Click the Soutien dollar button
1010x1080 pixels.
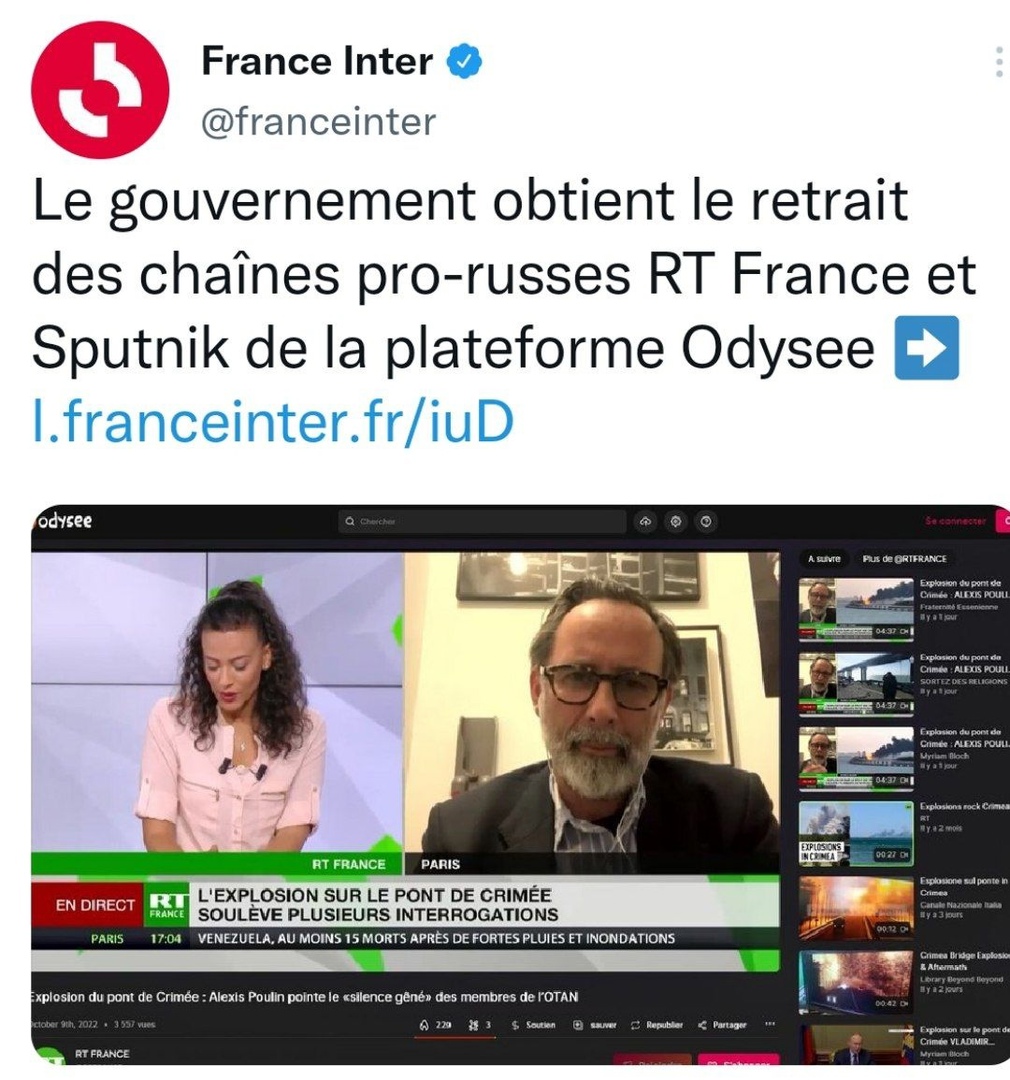click(533, 1025)
